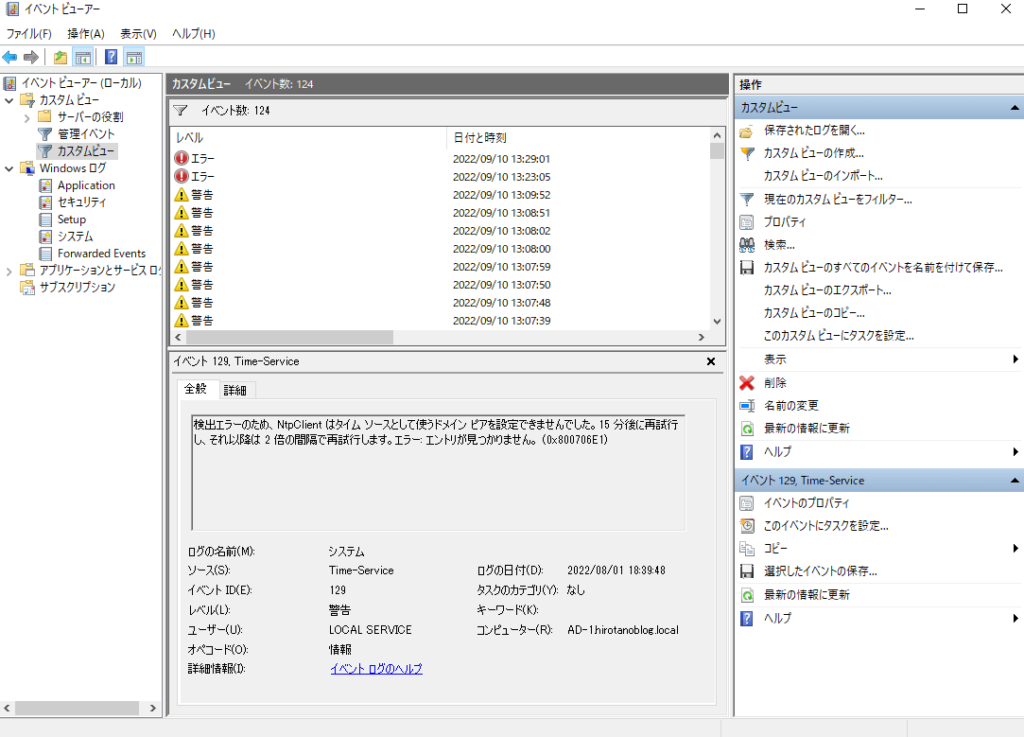Click the blue Help toolbar icon
Screen dimensions: 1024x737
point(110,57)
